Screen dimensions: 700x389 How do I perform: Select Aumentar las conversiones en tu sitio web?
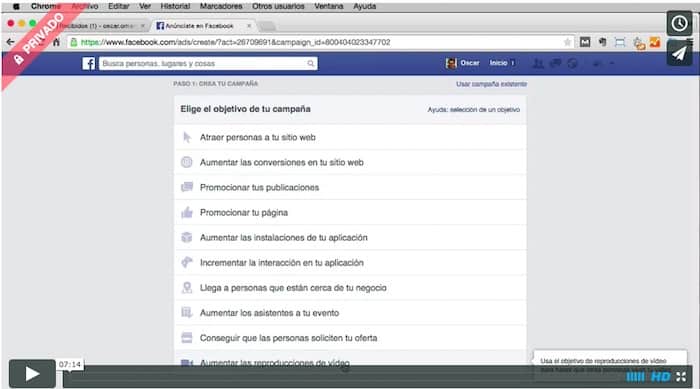350,163
